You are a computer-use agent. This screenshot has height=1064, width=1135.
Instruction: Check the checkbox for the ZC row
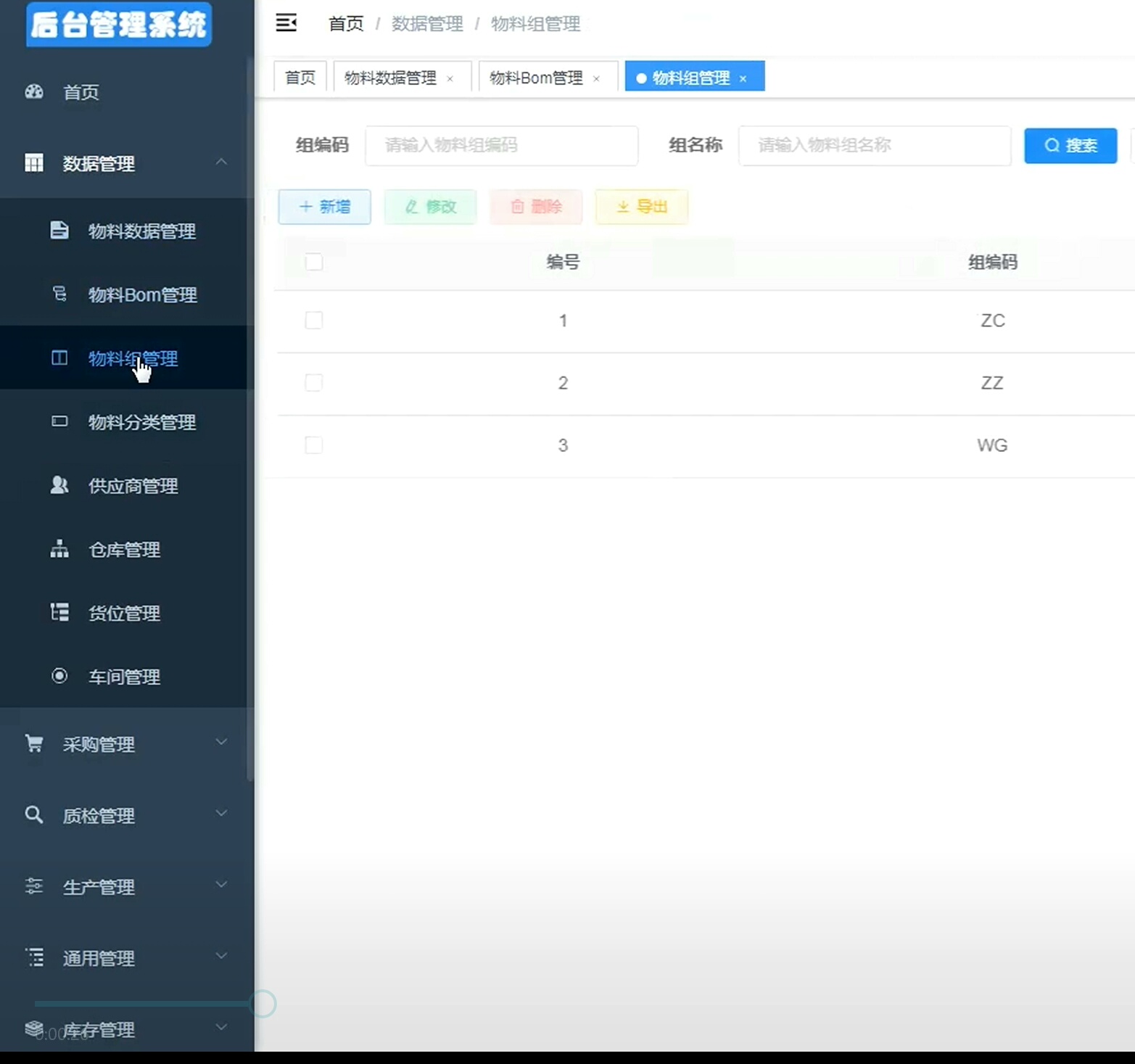pyautogui.click(x=314, y=320)
